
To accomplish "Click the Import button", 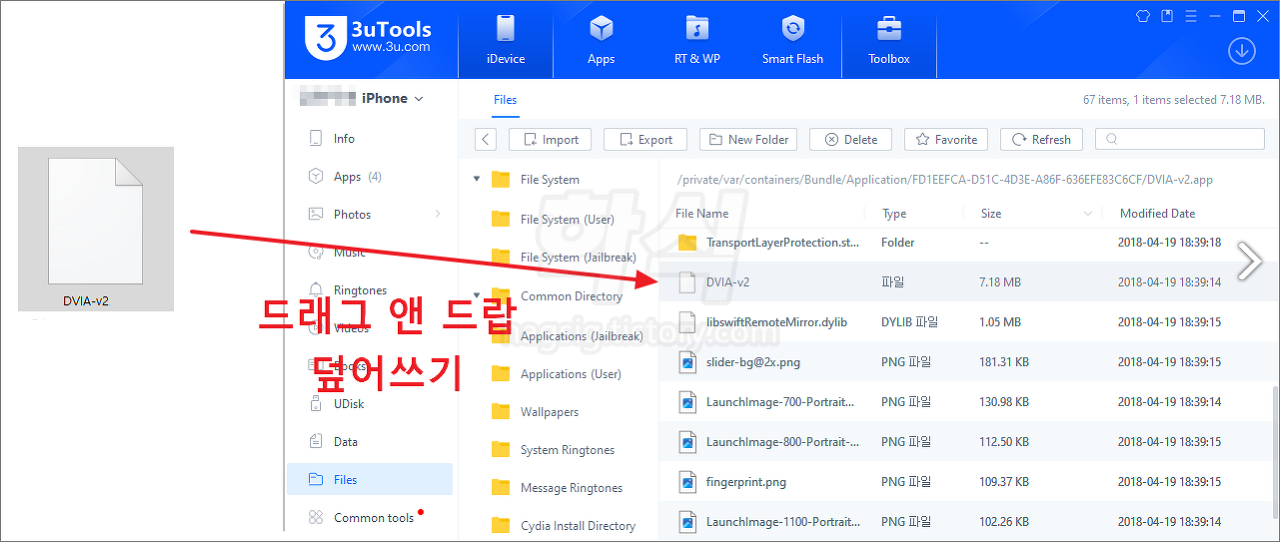I will [550, 139].
